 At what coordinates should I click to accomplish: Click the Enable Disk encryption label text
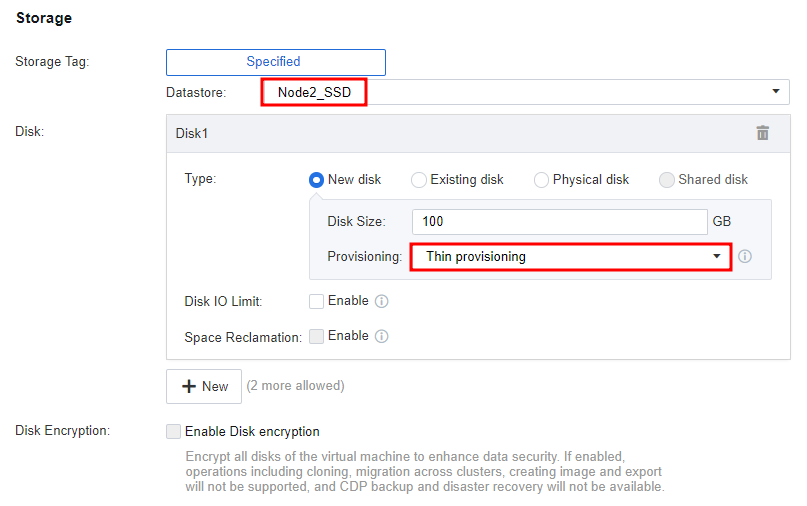tap(252, 431)
